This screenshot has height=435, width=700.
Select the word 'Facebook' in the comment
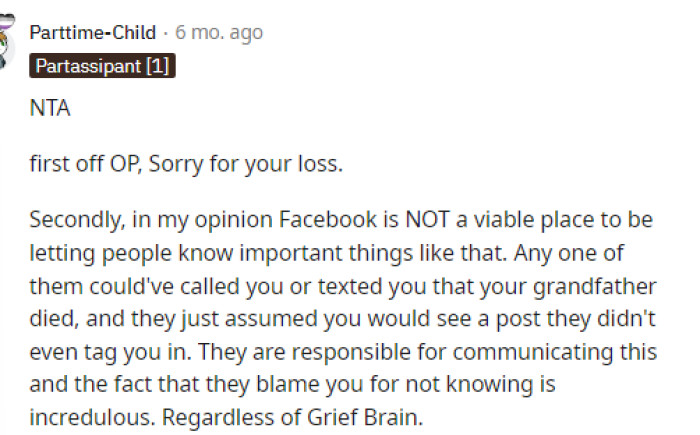click(x=328, y=219)
